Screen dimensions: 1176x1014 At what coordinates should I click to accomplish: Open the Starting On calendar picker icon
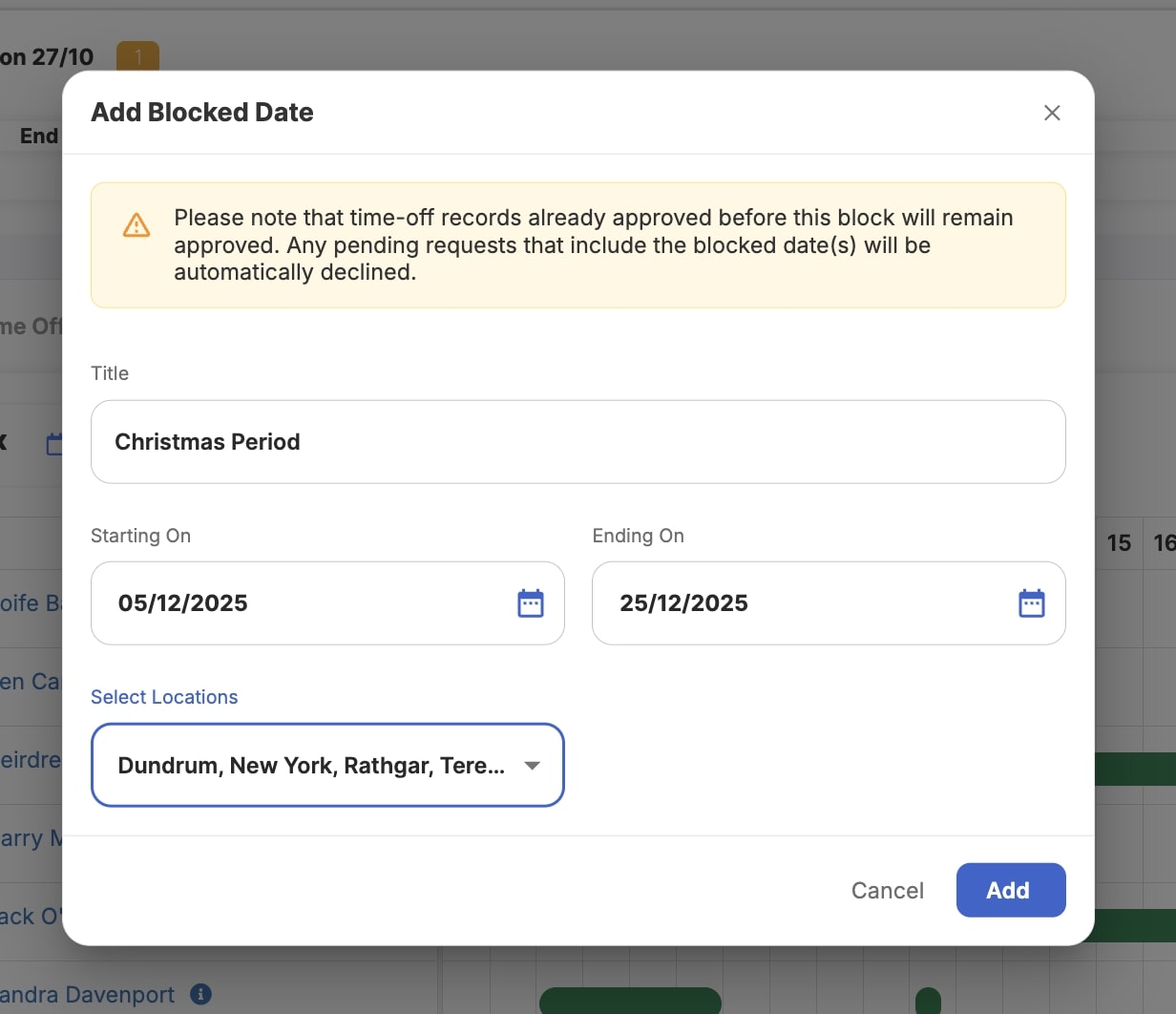tap(531, 603)
